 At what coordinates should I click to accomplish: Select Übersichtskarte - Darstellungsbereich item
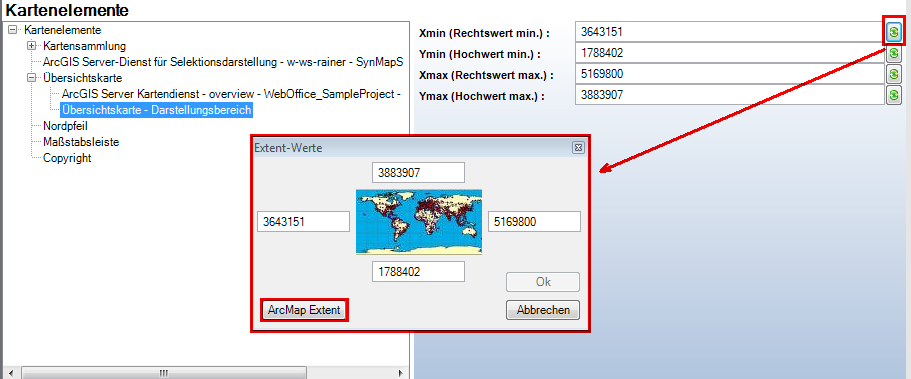[x=156, y=110]
